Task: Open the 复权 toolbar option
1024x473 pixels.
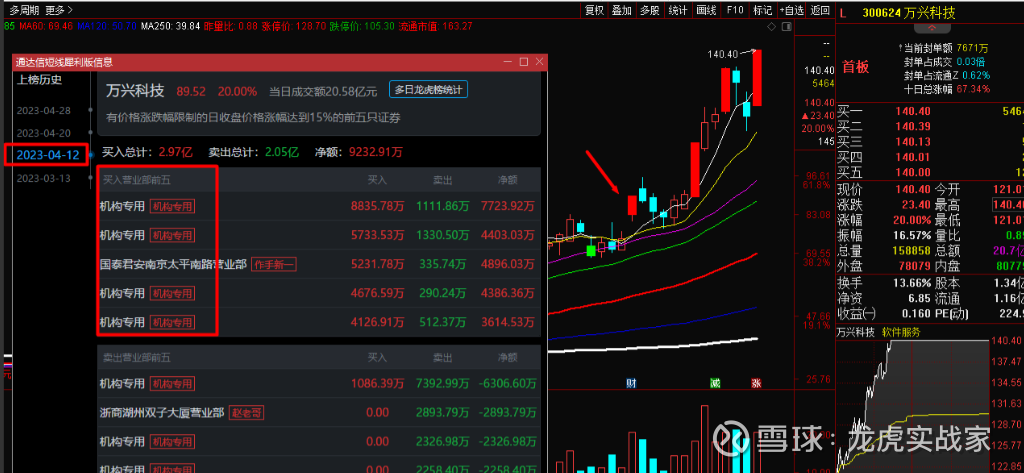Action: point(594,10)
